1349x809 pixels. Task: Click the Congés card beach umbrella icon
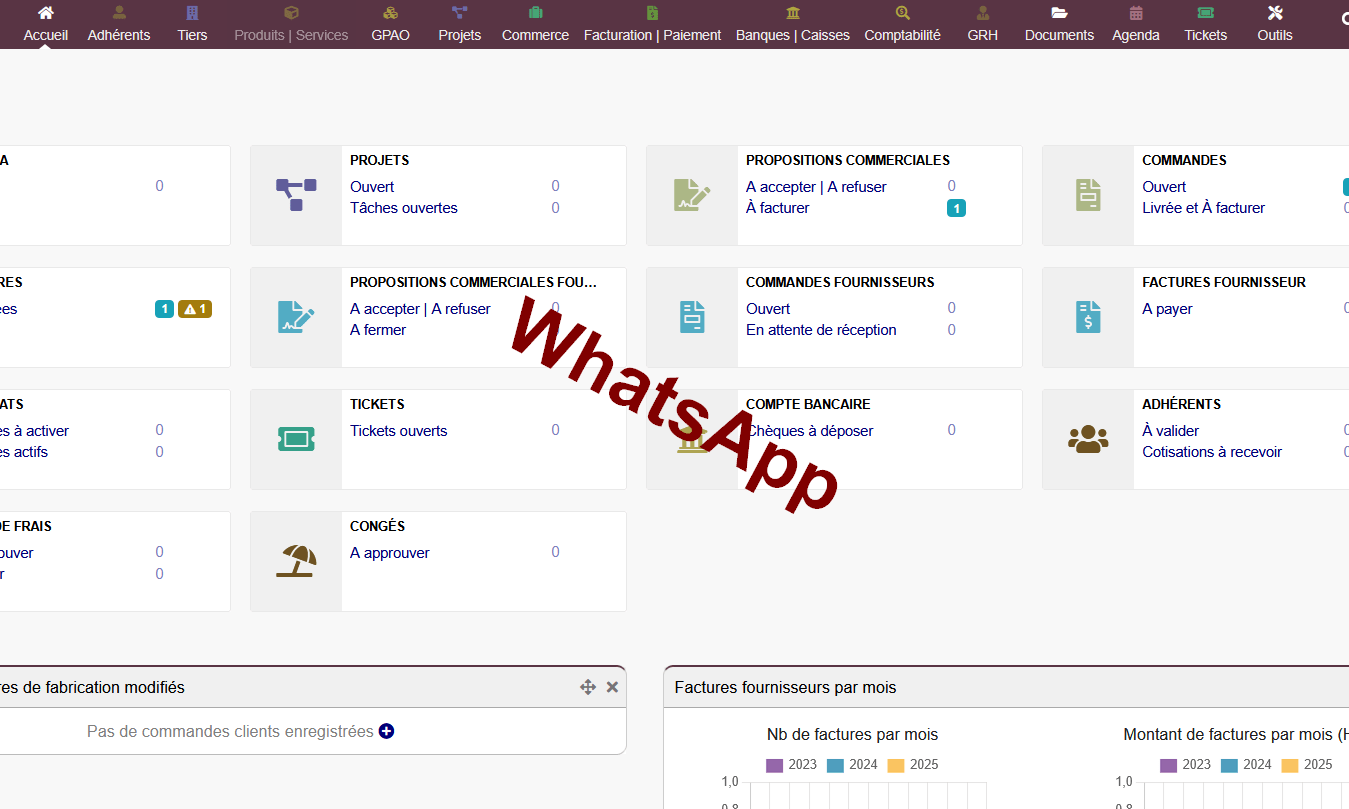(x=296, y=561)
